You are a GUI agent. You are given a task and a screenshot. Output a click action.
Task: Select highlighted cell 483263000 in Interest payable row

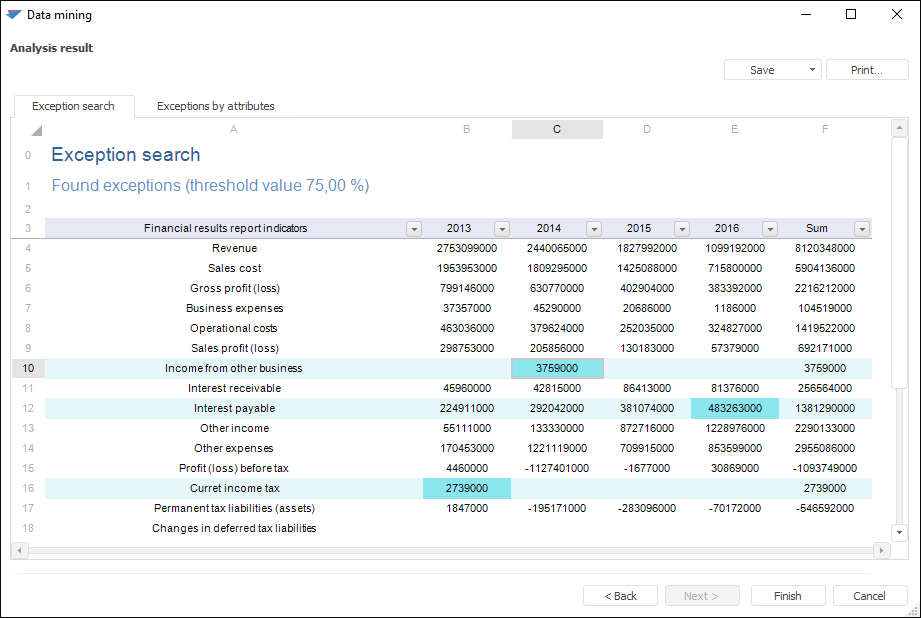tap(734, 408)
